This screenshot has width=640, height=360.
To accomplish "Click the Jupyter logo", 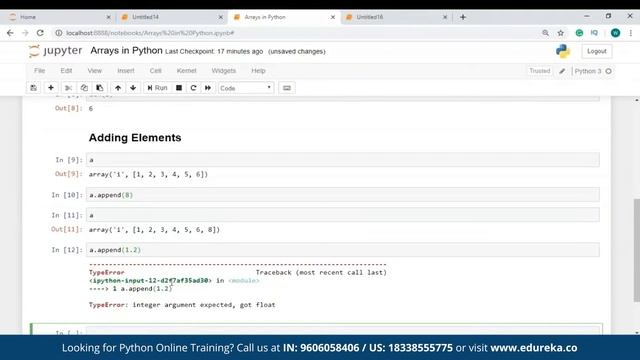I will (x=56, y=51).
